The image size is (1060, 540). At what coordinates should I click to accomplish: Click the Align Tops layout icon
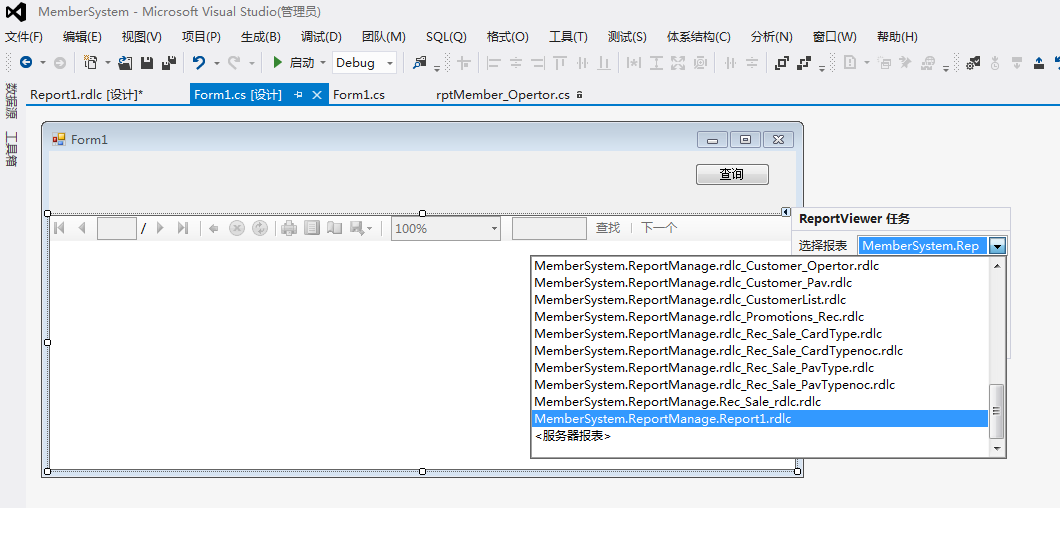pos(560,63)
